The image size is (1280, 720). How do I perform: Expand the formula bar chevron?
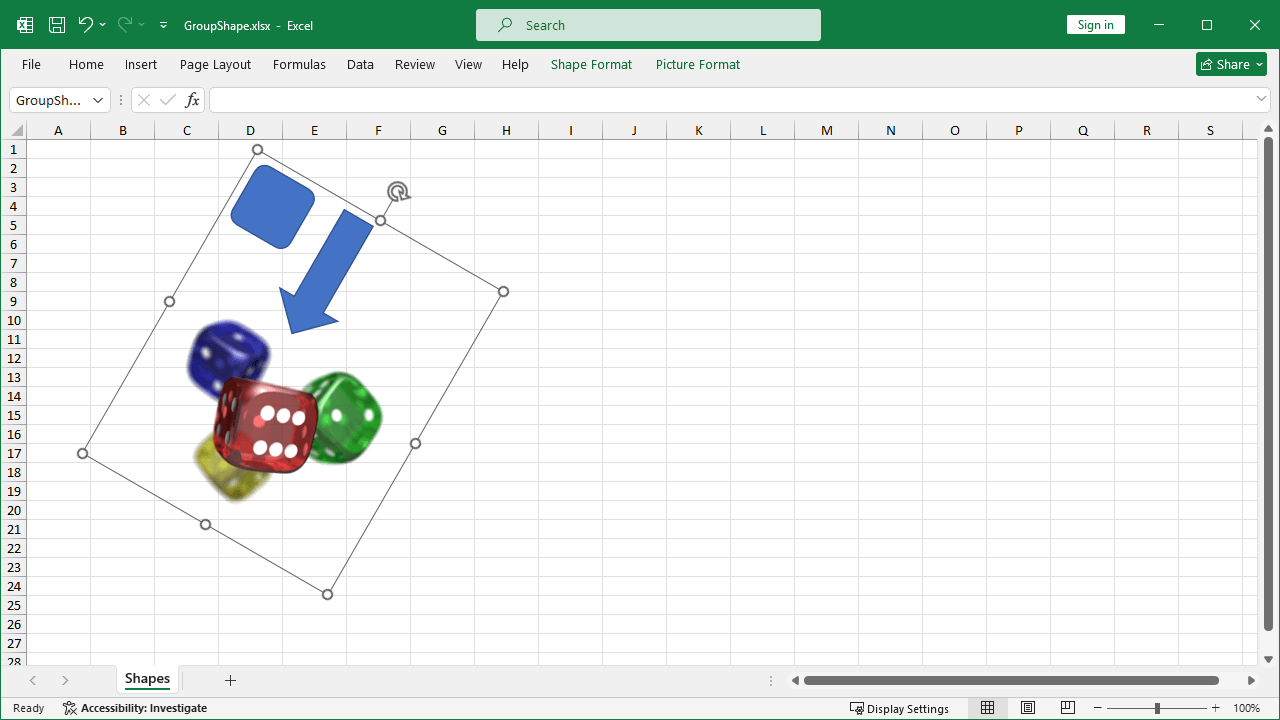[1261, 99]
